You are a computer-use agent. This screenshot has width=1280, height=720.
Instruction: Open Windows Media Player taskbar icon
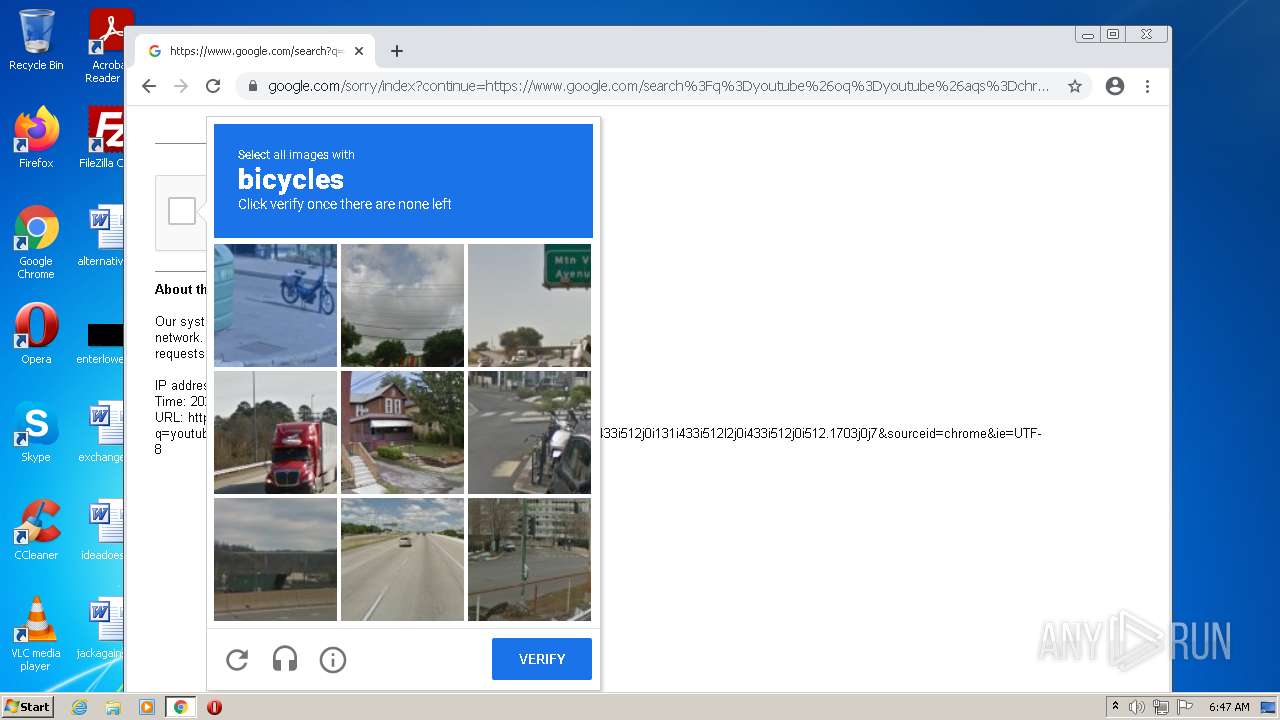point(146,707)
